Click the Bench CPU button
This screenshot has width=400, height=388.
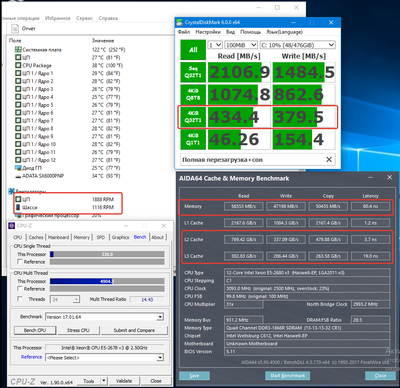(x=35, y=330)
